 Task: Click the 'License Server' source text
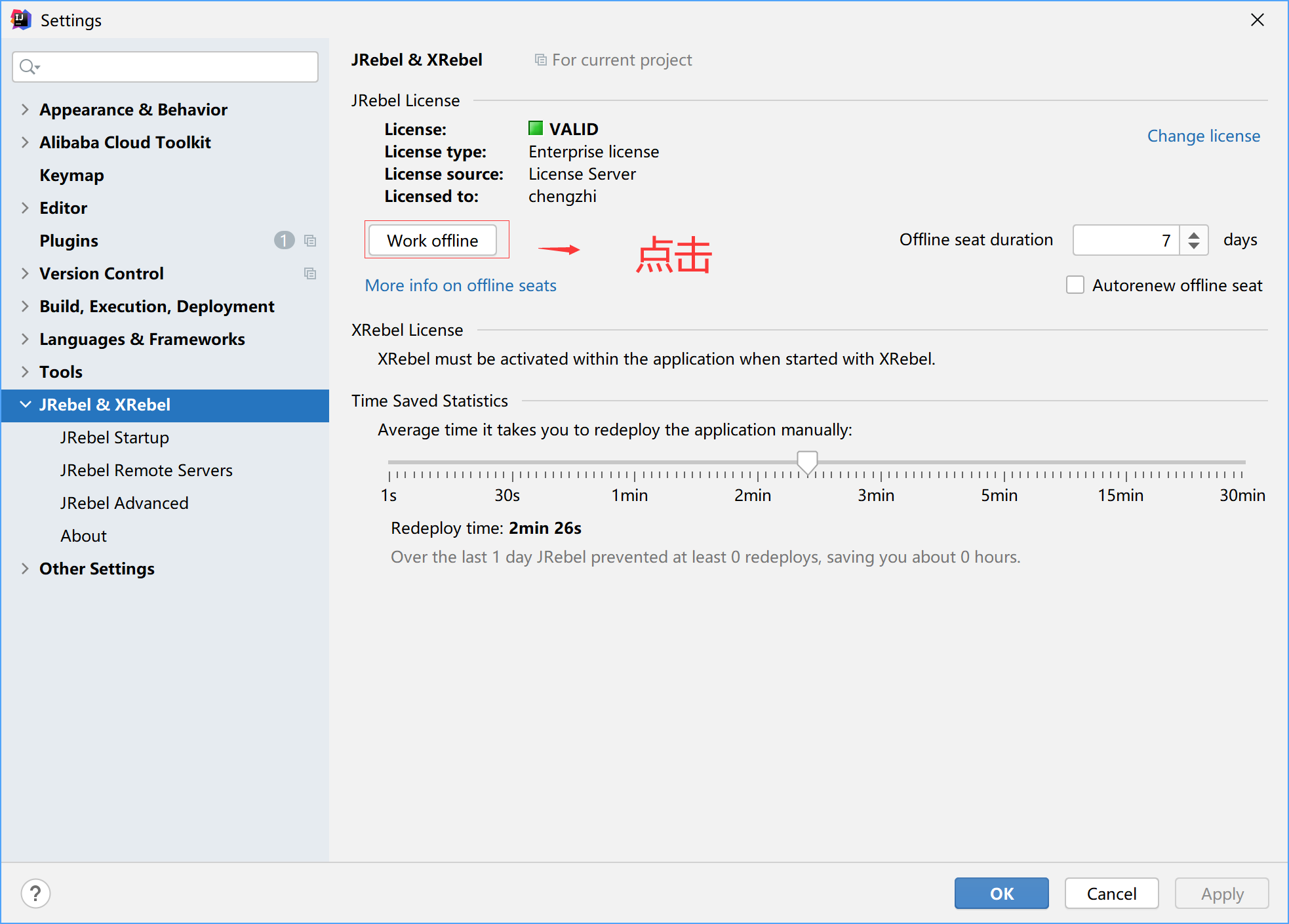[x=582, y=174]
